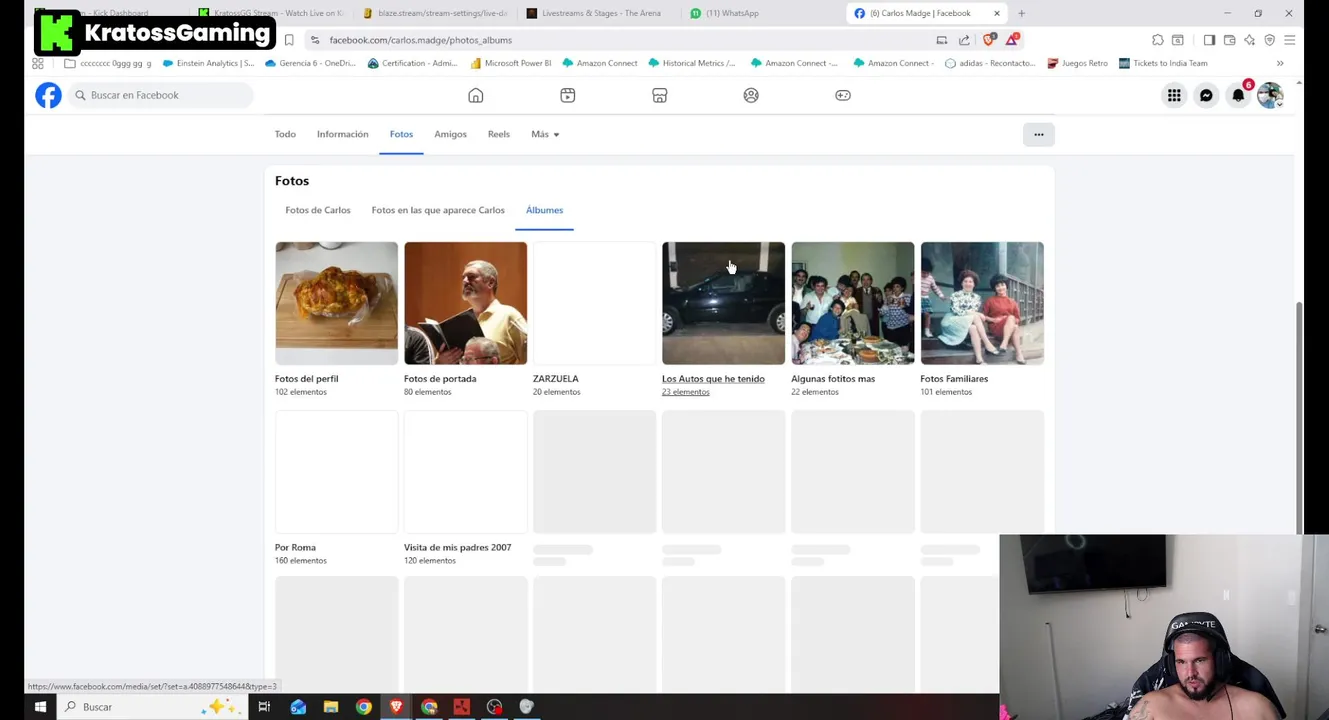This screenshot has height=720, width=1329.
Task: Select the Fotos profile tab
Action: point(401,134)
